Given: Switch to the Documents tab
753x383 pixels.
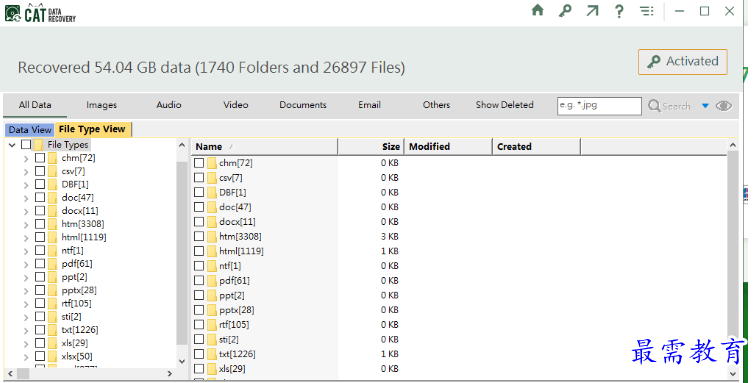Looking at the screenshot, I should click(x=303, y=105).
